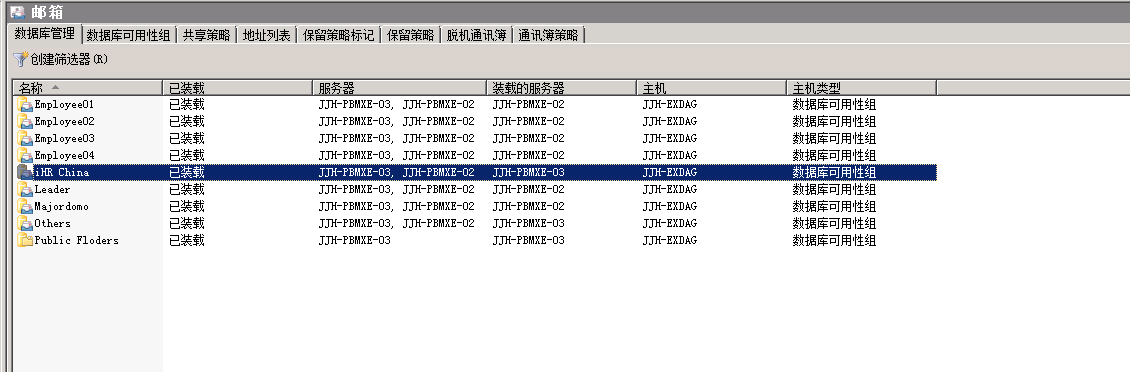The image size is (1130, 372).
Task: Switch to the 通讯簿策略 tab
Action: coord(548,35)
